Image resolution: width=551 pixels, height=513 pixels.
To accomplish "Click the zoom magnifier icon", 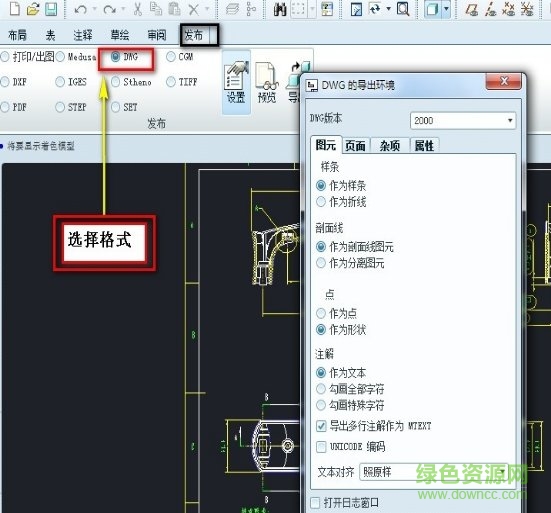I will coord(403,9).
